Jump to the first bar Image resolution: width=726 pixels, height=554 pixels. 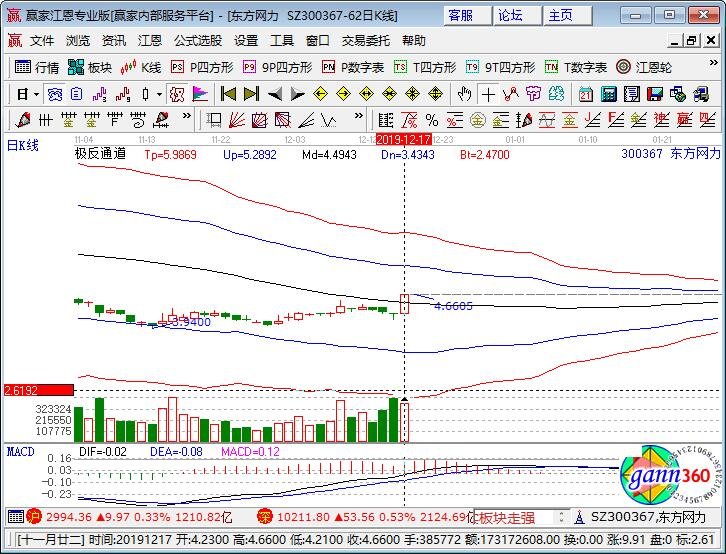[228, 94]
